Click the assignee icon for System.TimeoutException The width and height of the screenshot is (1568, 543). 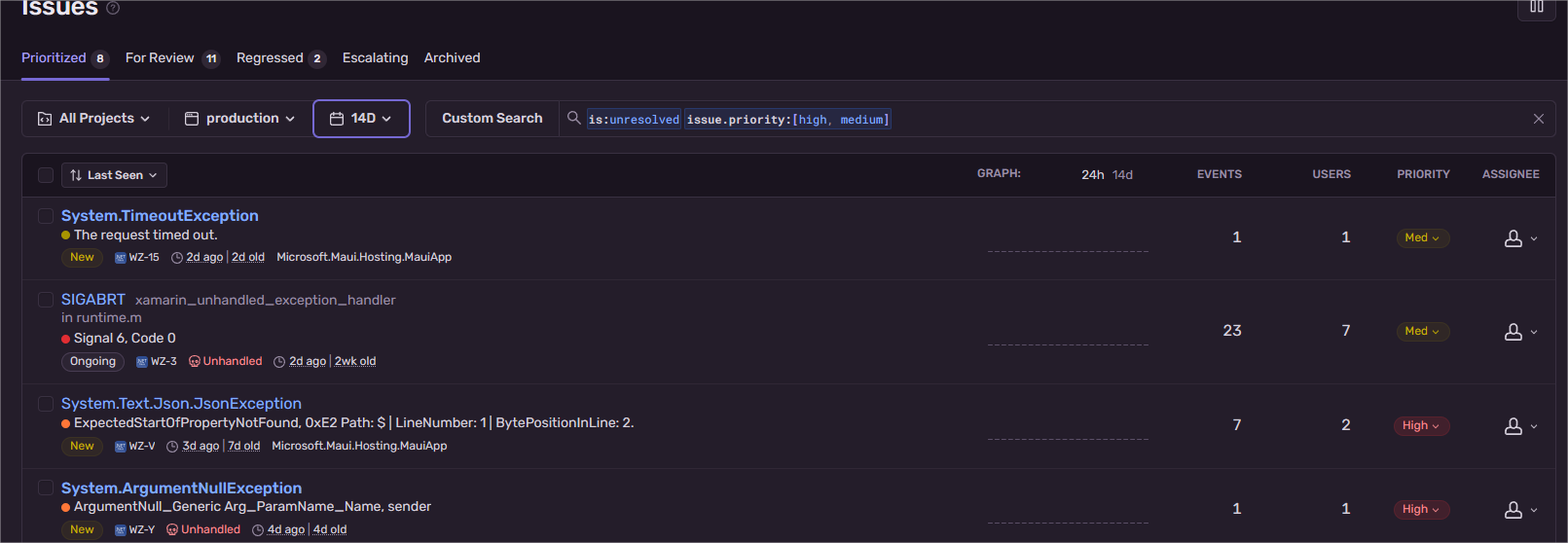click(1513, 238)
